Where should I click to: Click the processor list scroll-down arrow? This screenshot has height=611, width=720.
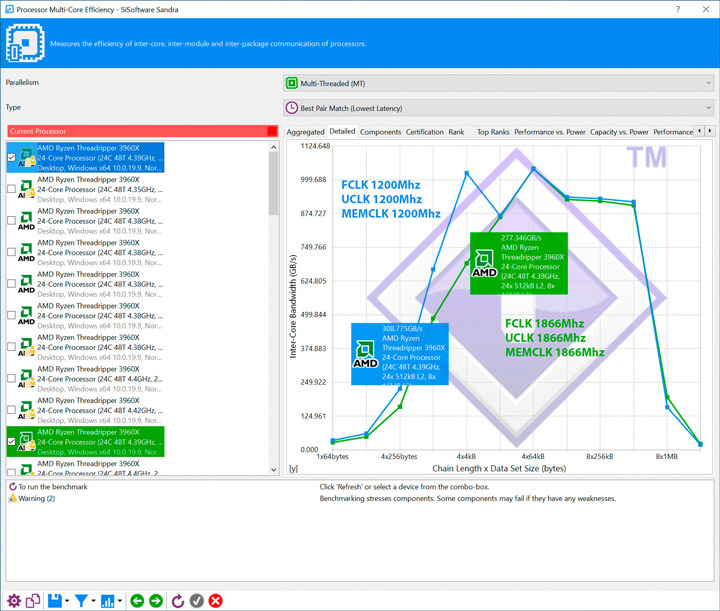coord(274,470)
